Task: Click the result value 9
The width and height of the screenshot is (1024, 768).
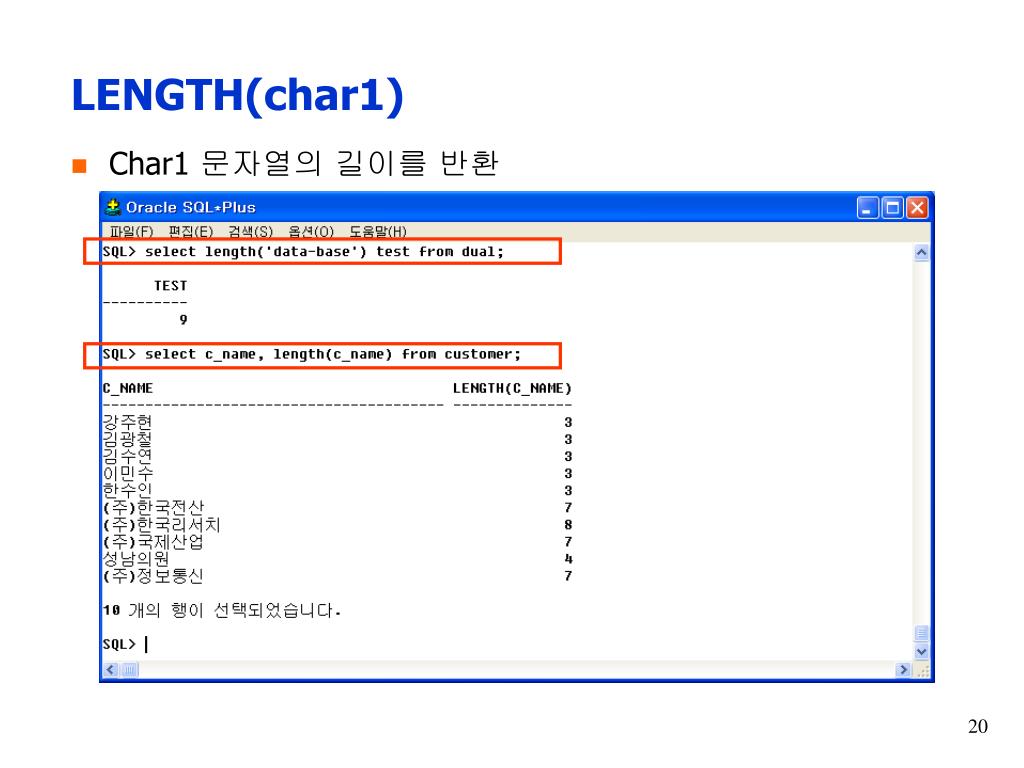Action: click(184, 320)
